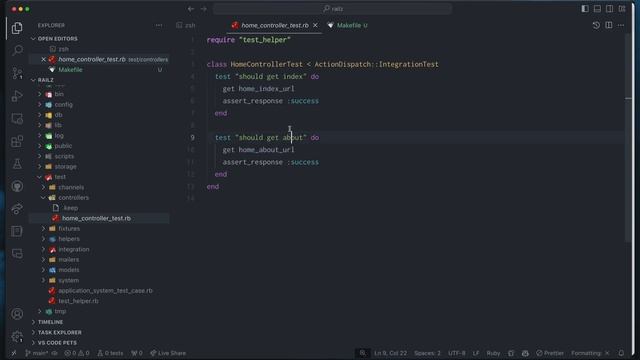Close home_controller_test.rb in Open Editors
The width and height of the screenshot is (640, 360).
[43, 59]
